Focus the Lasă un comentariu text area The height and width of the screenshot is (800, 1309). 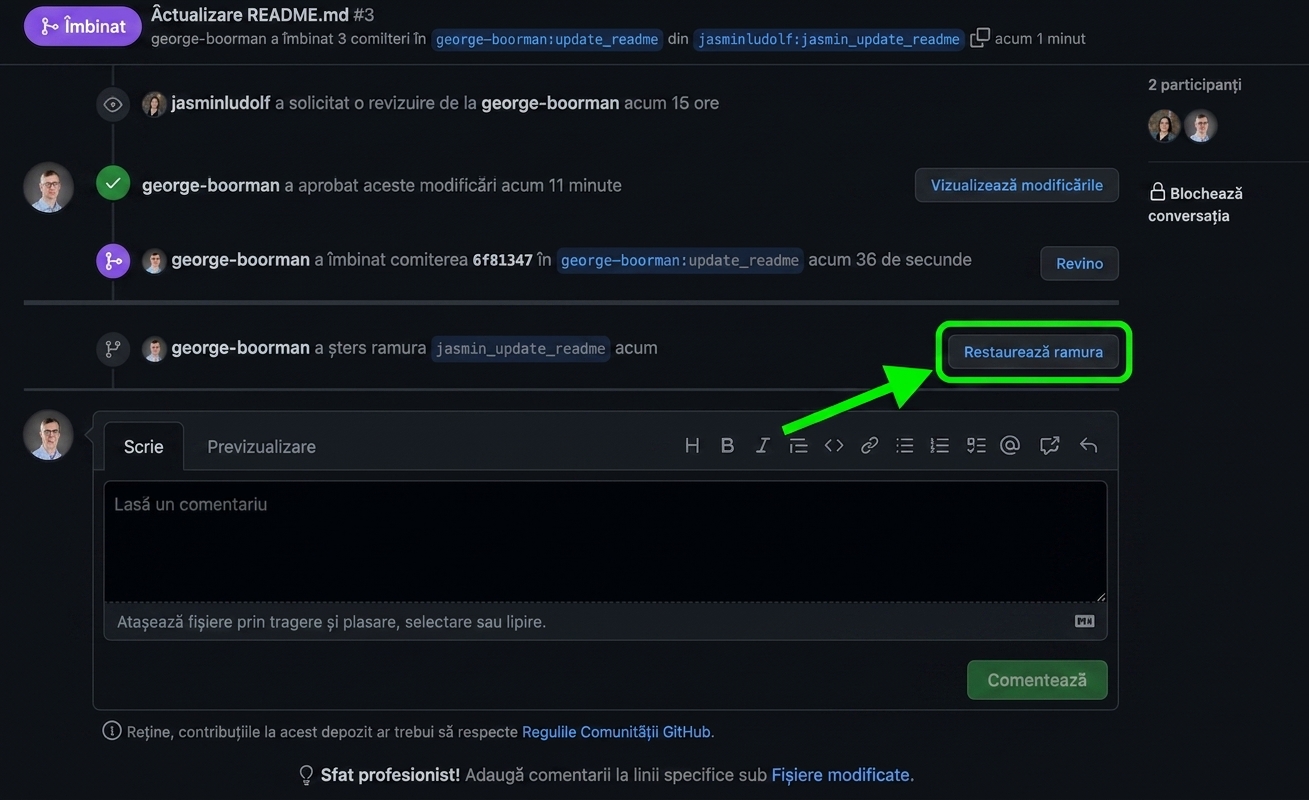[605, 541]
